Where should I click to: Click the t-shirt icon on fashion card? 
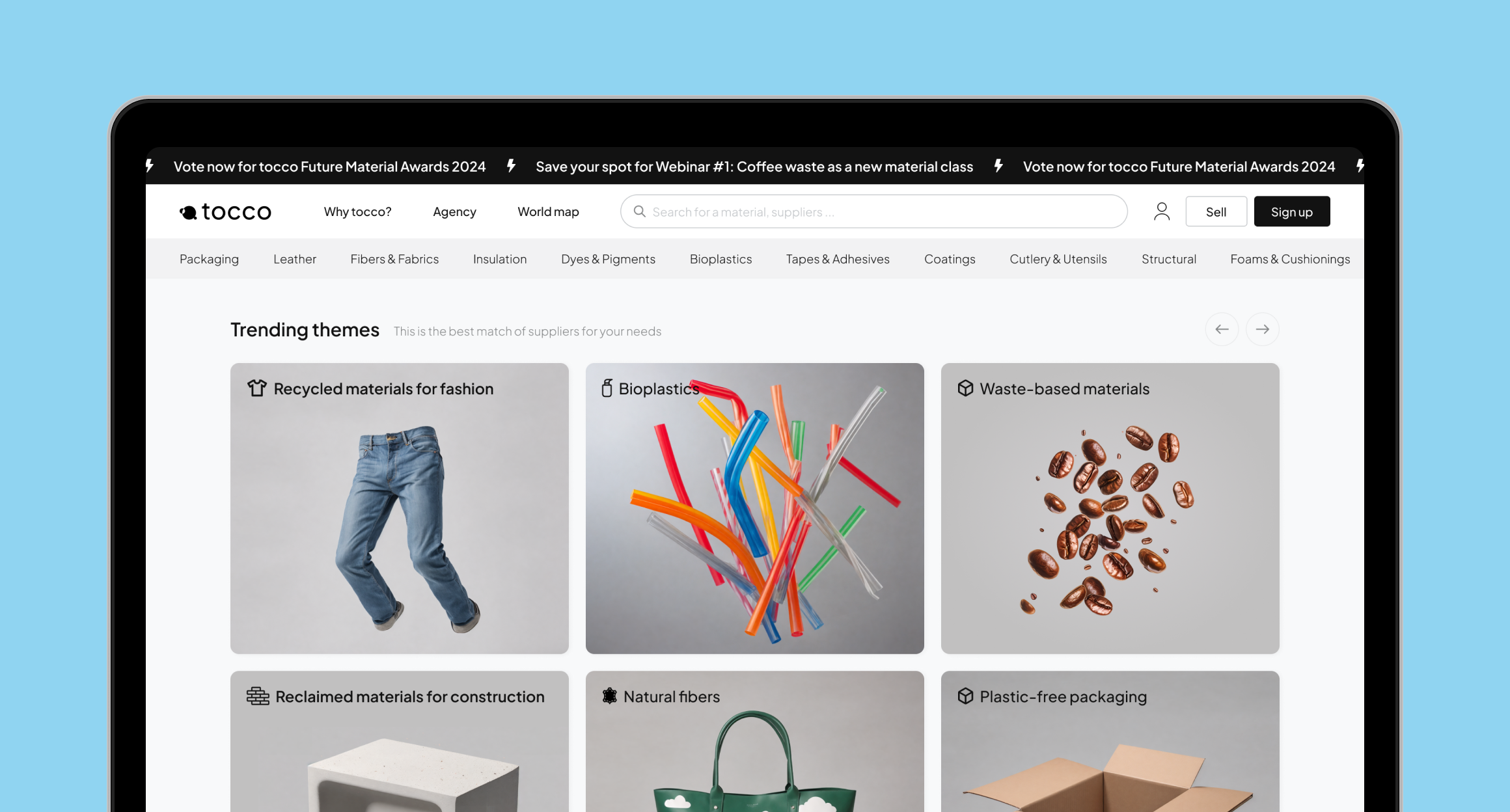[x=256, y=388]
